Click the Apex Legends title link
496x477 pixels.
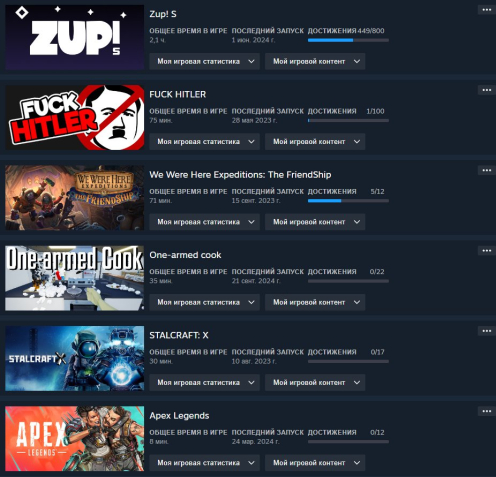pyautogui.click(x=179, y=416)
